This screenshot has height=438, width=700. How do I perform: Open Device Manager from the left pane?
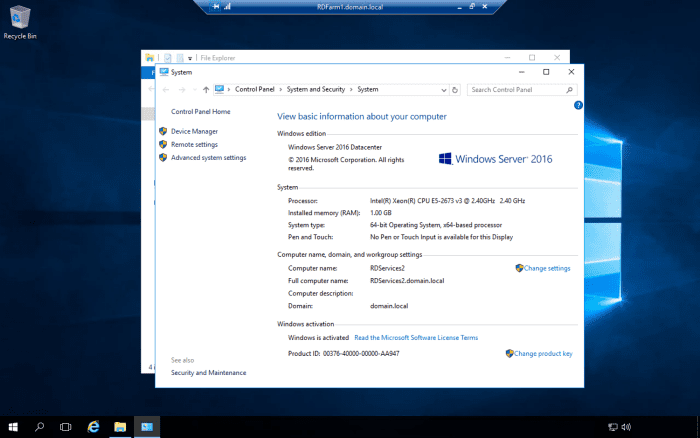pyautogui.click(x=194, y=131)
